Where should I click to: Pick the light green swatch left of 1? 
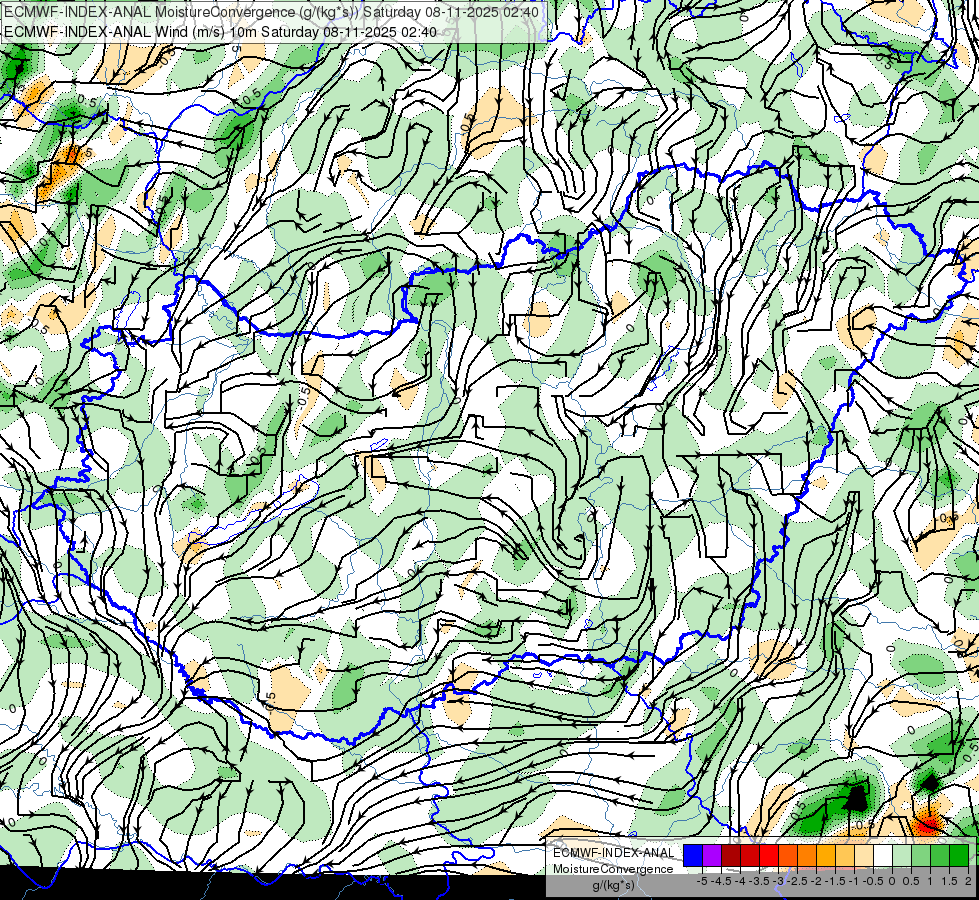point(922,856)
